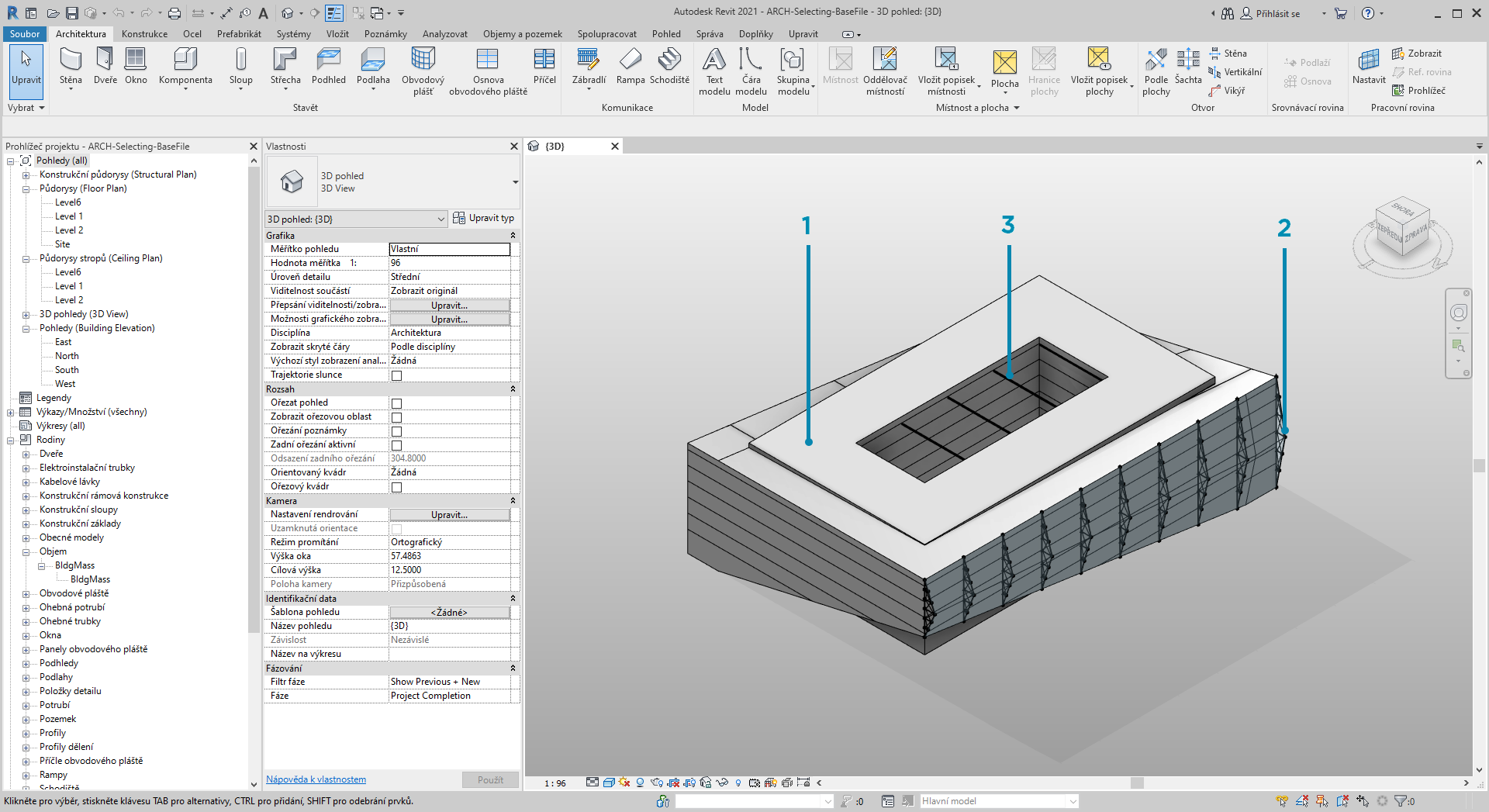Click the Měřítko pohledu value field
The width and height of the screenshot is (1489, 812).
coord(450,249)
